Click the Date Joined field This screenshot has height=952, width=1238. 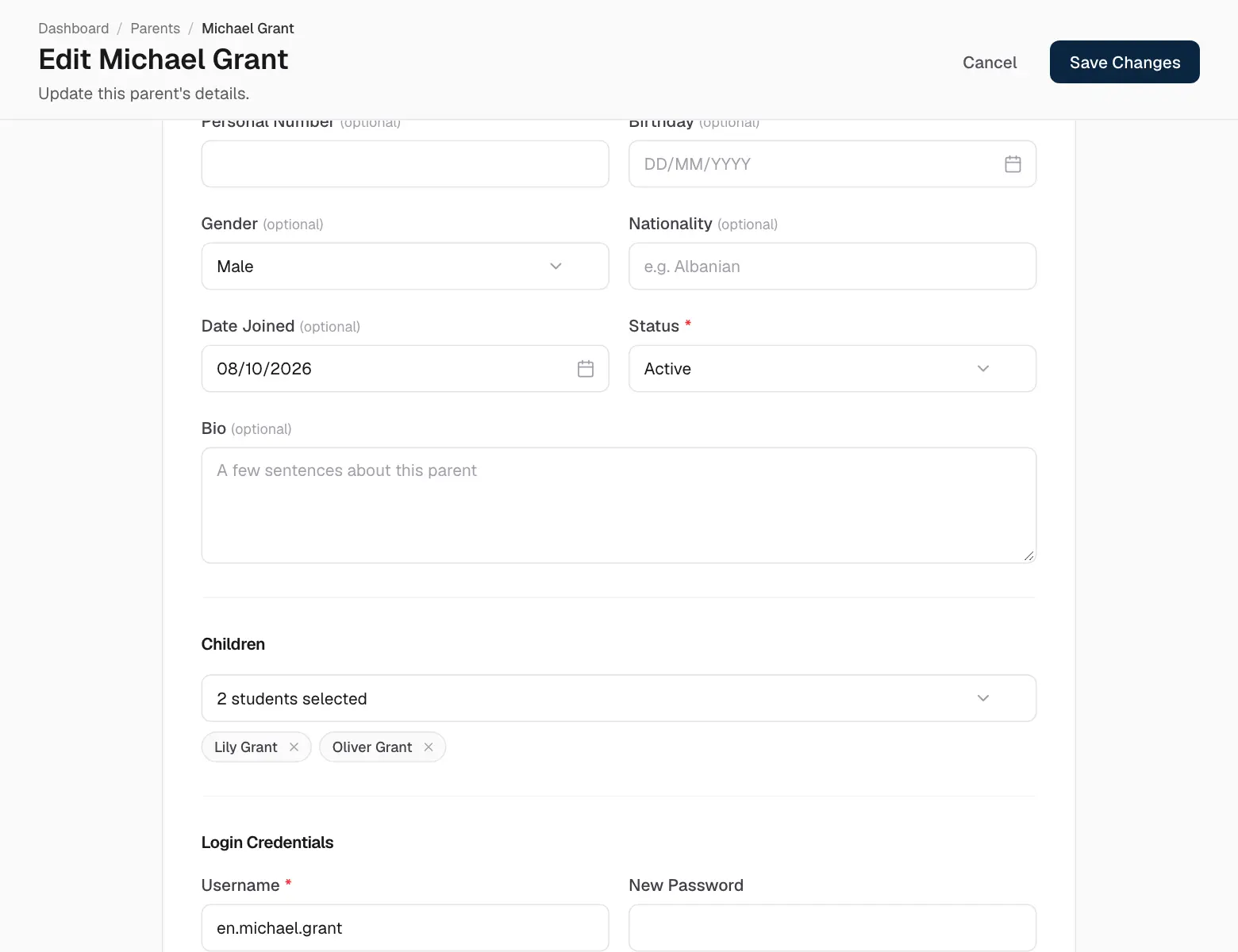pyautogui.click(x=405, y=369)
